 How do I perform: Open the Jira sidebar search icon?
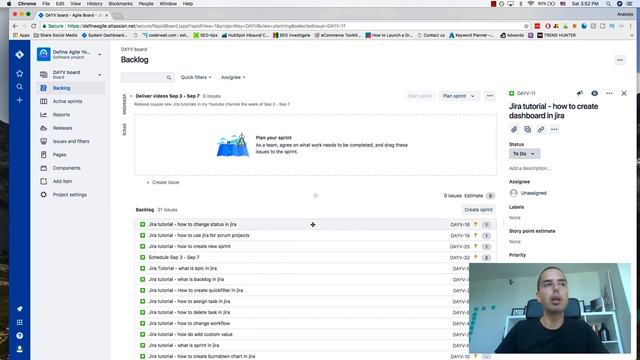point(19,87)
